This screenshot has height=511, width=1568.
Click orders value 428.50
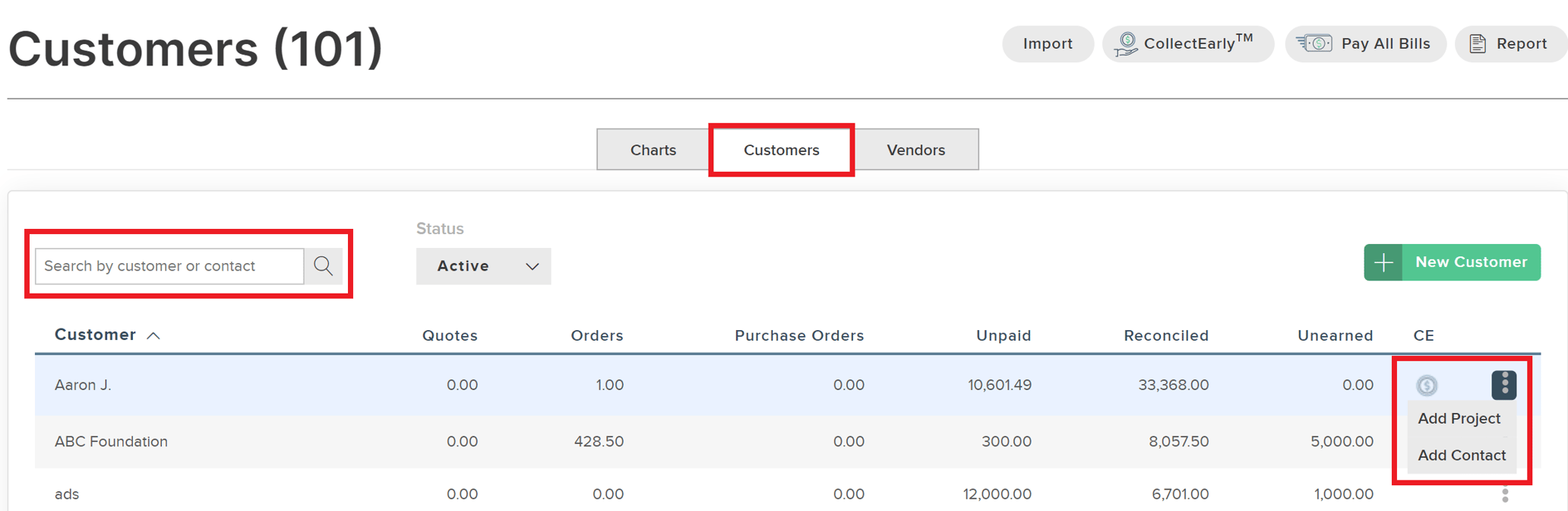click(x=599, y=442)
